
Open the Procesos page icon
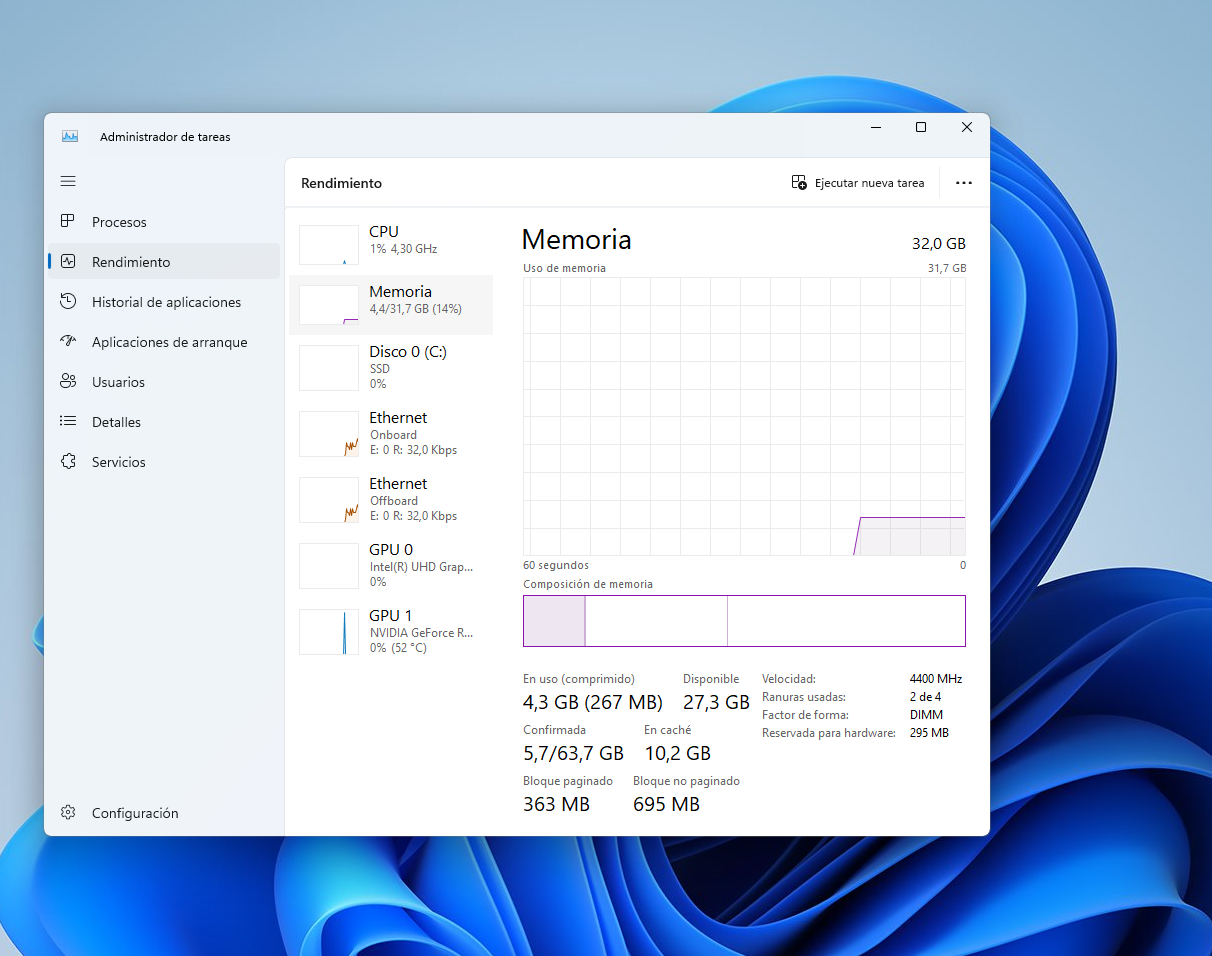coord(68,222)
